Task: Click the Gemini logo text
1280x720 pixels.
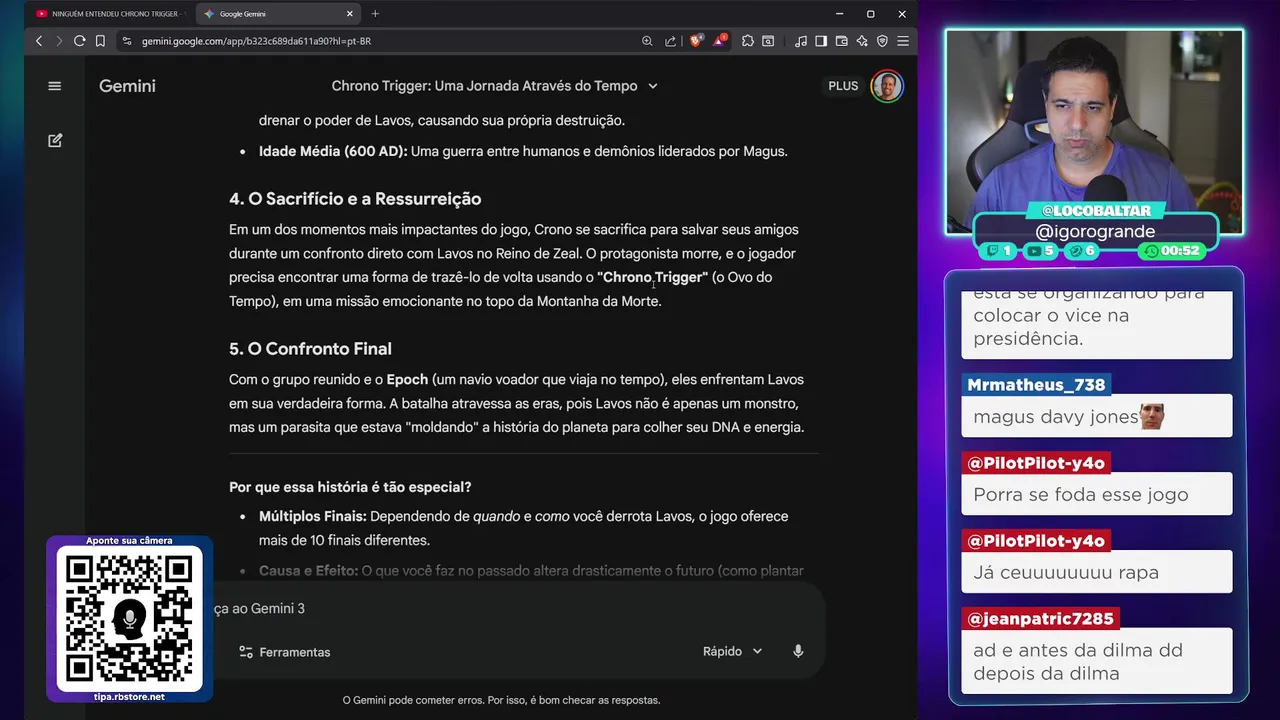Action: (127, 86)
